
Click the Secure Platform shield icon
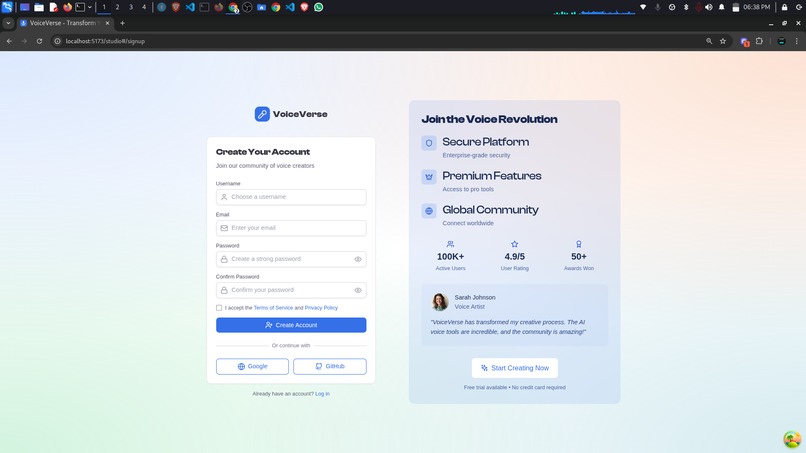[x=429, y=143]
